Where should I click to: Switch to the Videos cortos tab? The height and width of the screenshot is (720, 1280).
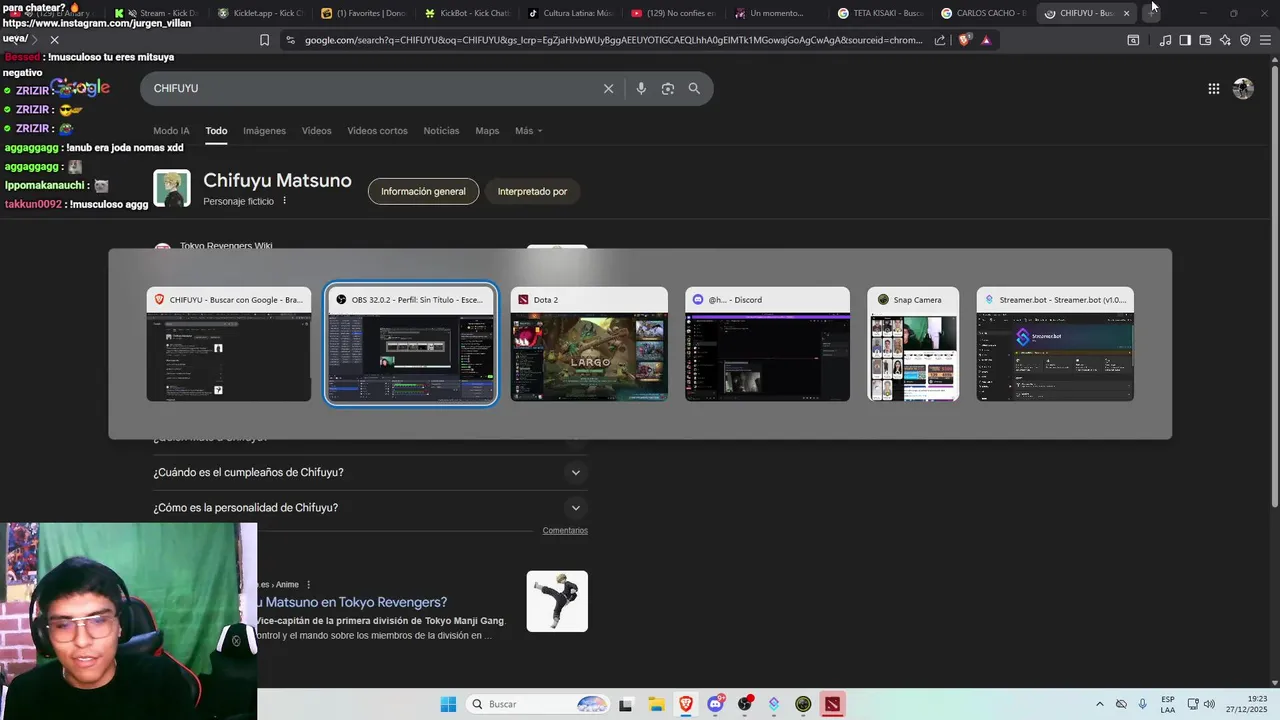(x=377, y=131)
